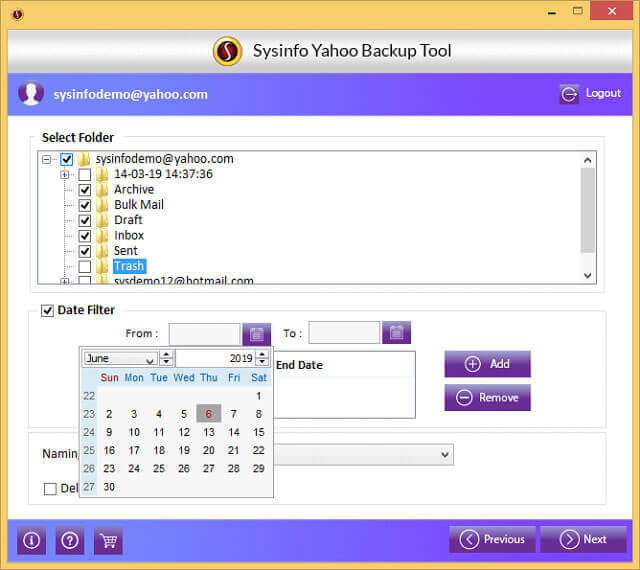
Task: Click the year 2019 field in calendar
Action: (215, 358)
